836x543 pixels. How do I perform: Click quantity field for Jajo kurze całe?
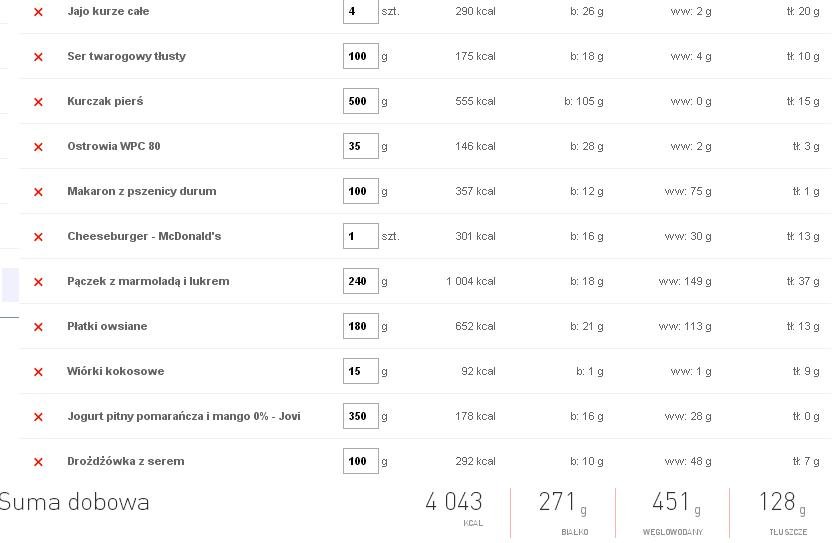pos(361,11)
